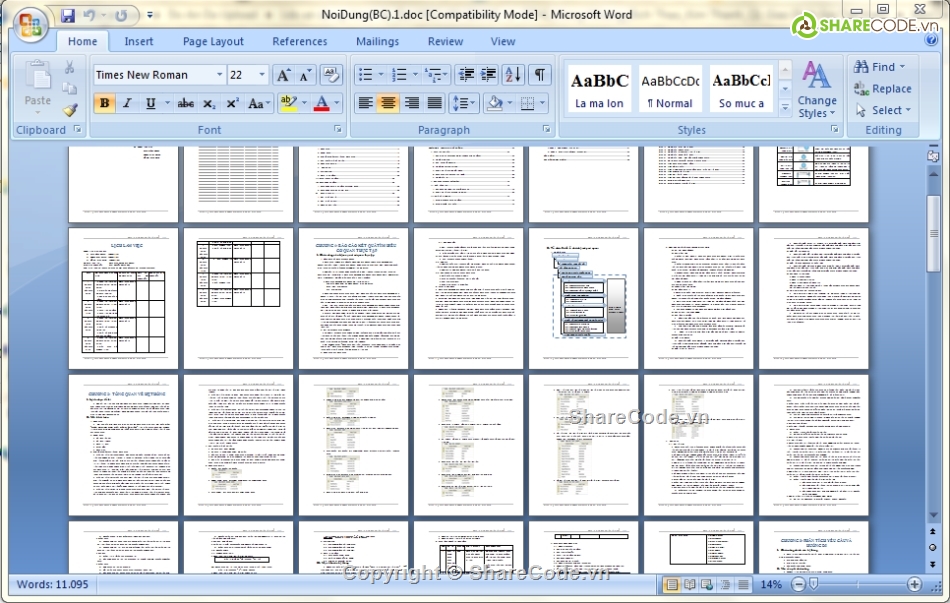Toggle bold formatting
950x603 pixels.
click(x=105, y=104)
